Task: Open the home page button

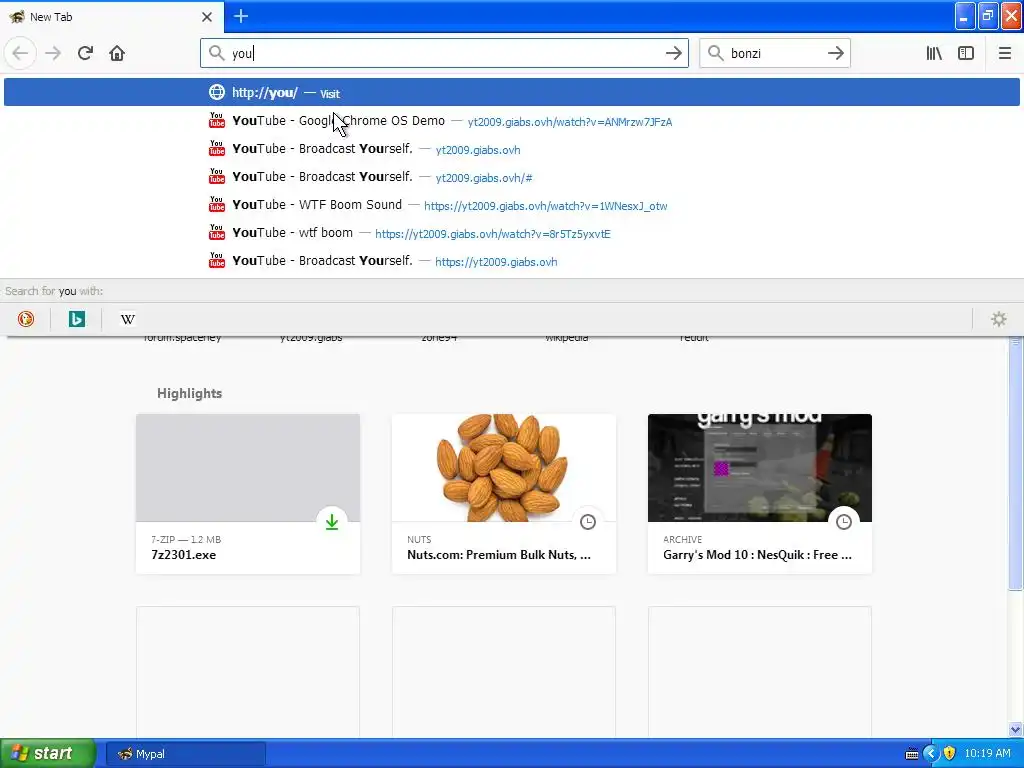Action: coord(117,53)
